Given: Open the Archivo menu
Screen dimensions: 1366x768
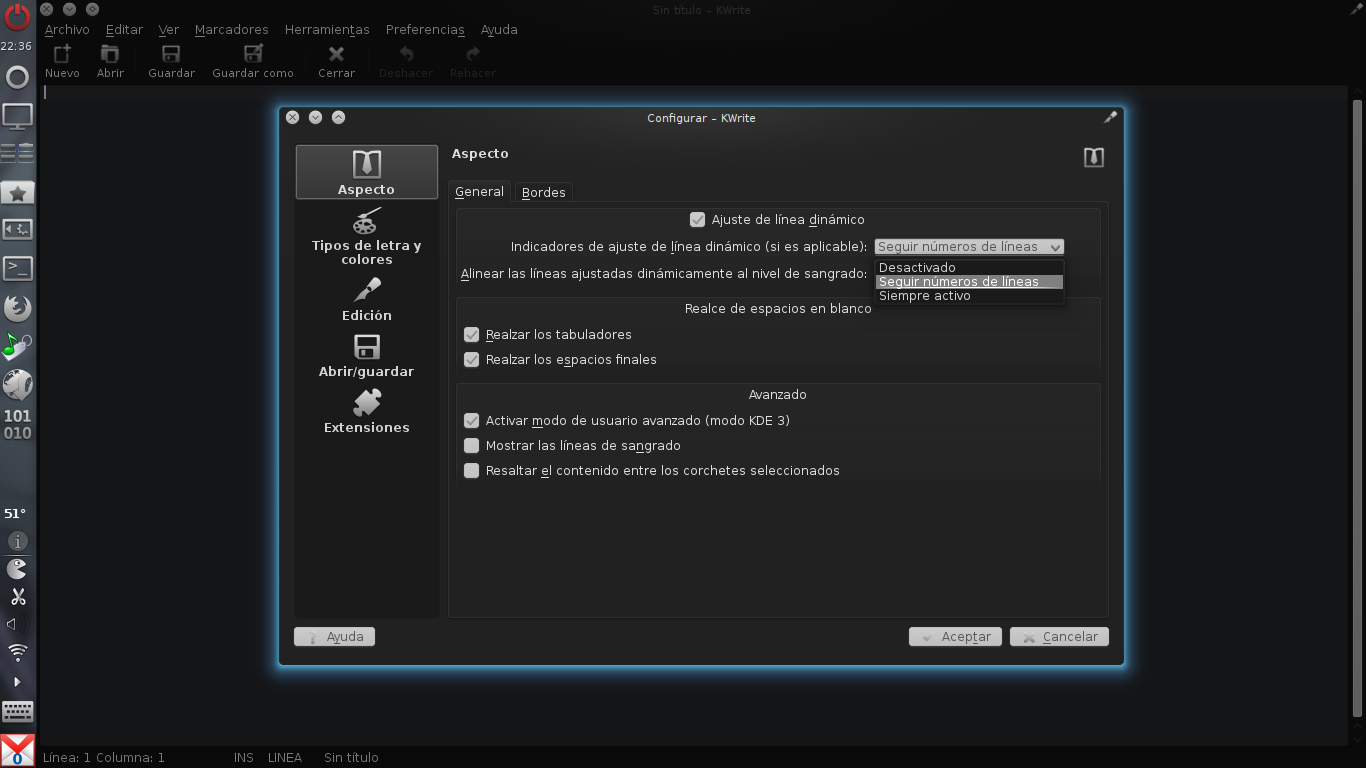Looking at the screenshot, I should pyautogui.click(x=67, y=29).
